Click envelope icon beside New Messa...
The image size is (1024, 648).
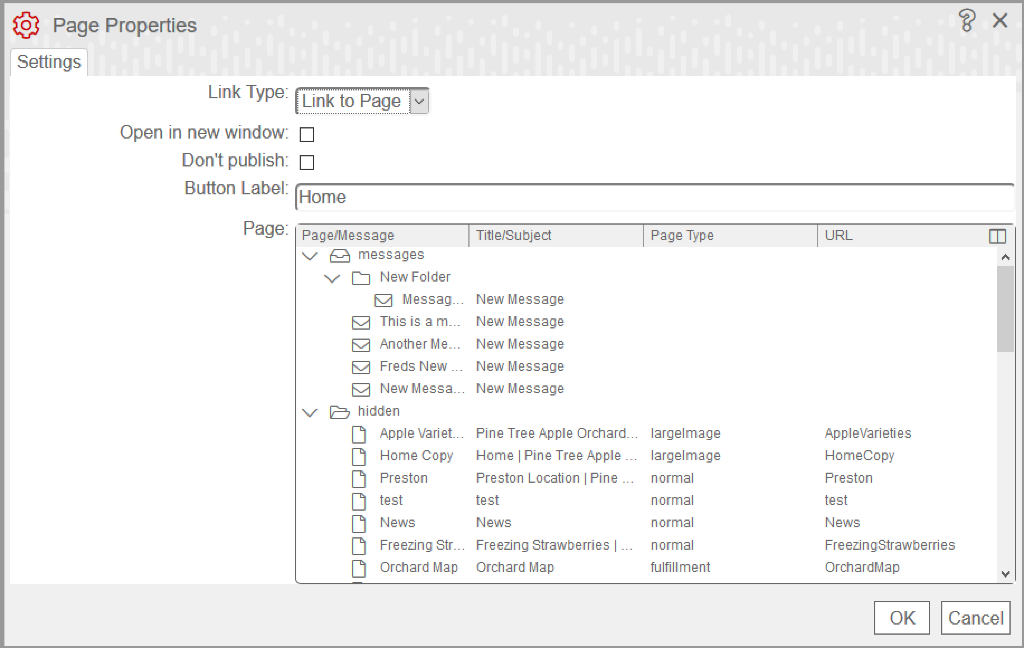tap(361, 390)
